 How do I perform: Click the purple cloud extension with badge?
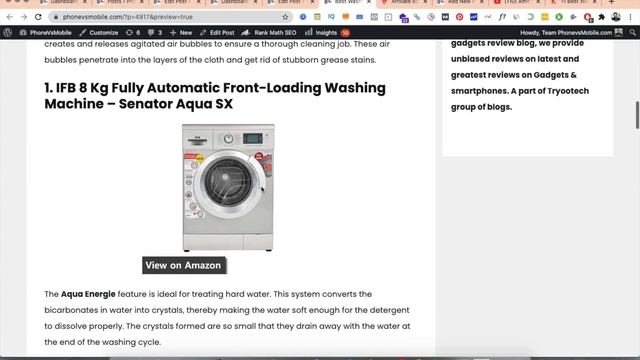(x=403, y=18)
